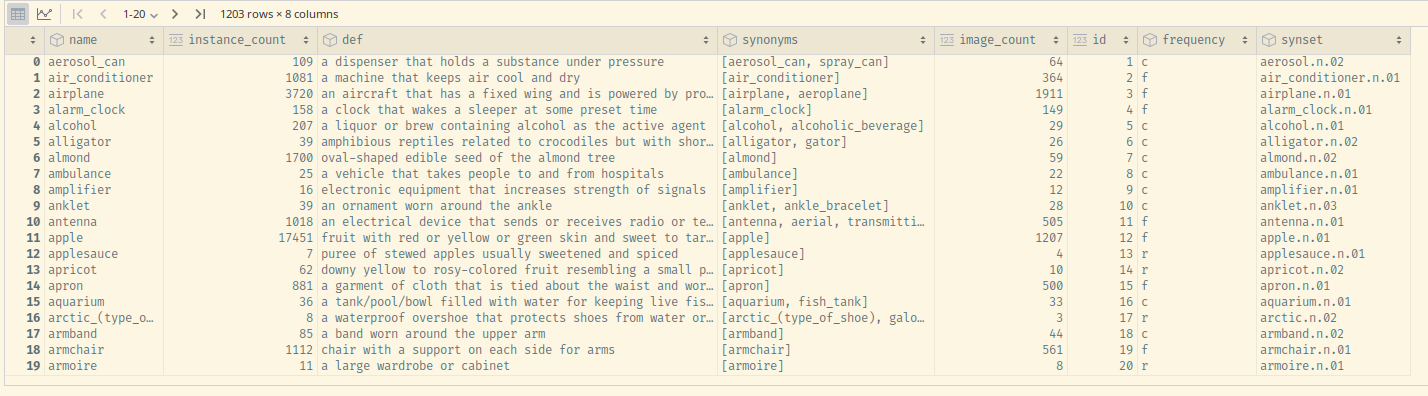
Task: Sort by the synset column arrows
Action: [x=1400, y=40]
